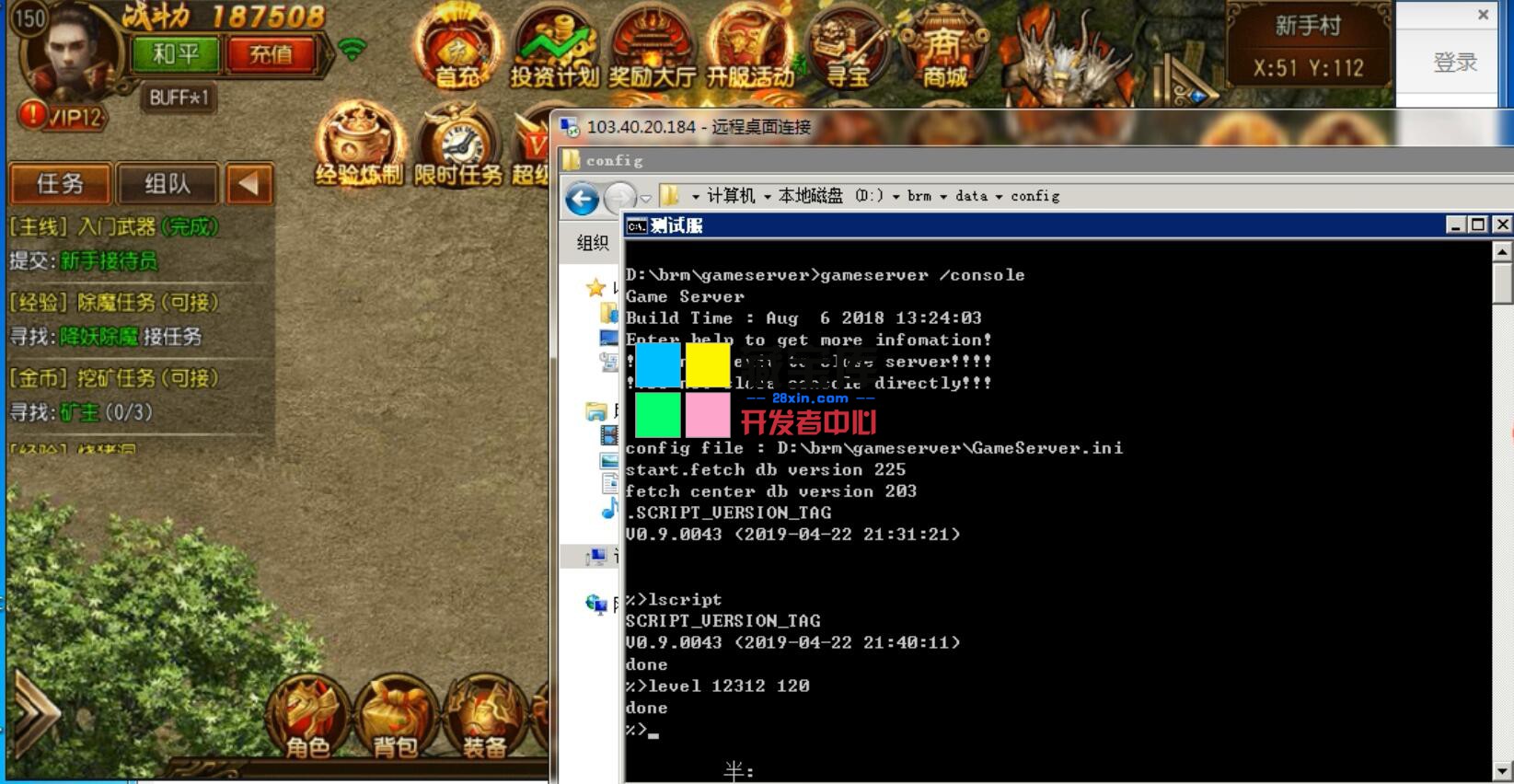The width and height of the screenshot is (1514, 784).
Task: Click the data breadcrumb segment
Action: (x=971, y=196)
